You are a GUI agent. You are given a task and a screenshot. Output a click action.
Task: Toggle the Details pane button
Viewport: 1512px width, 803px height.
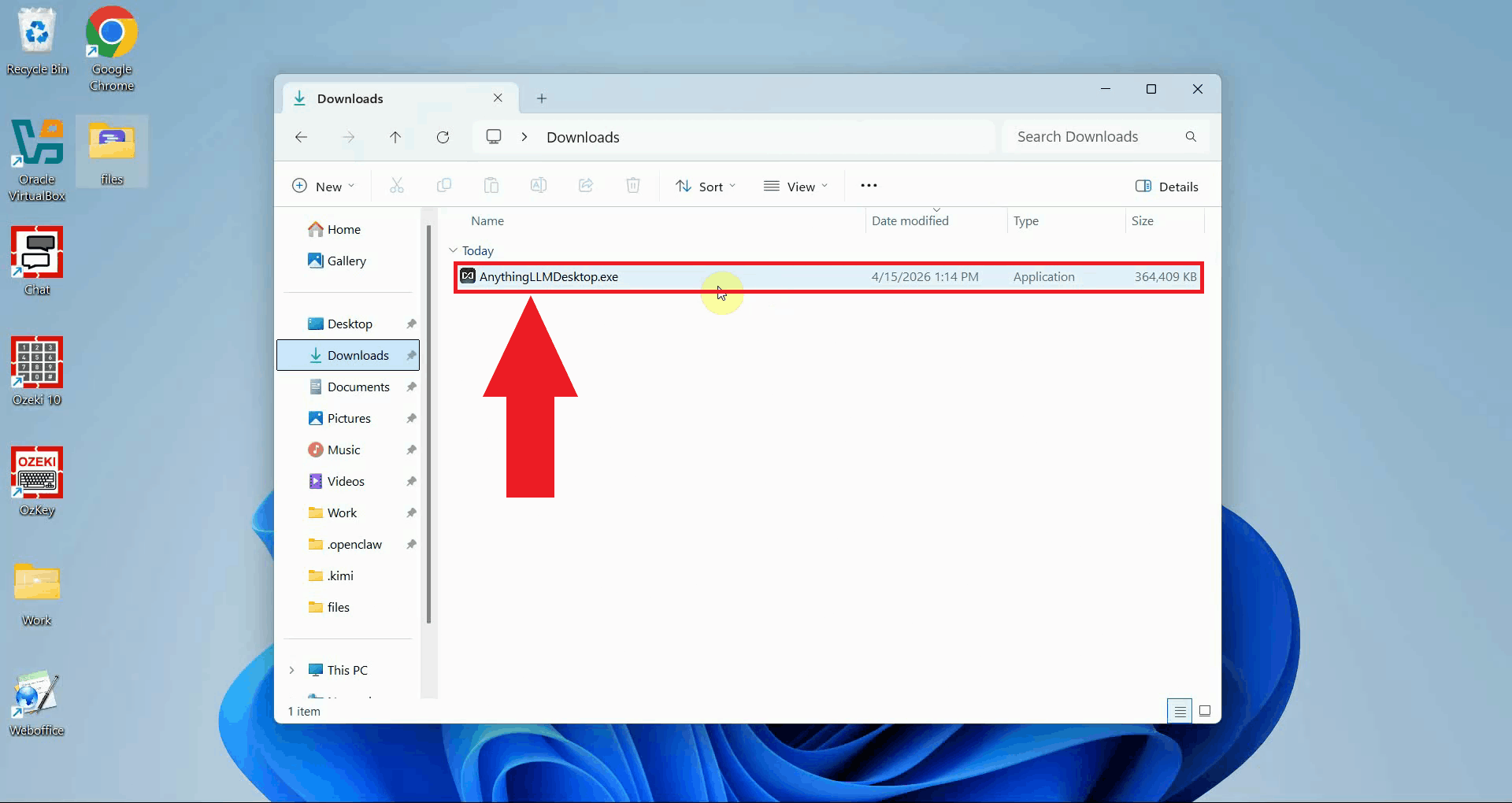point(1167,187)
